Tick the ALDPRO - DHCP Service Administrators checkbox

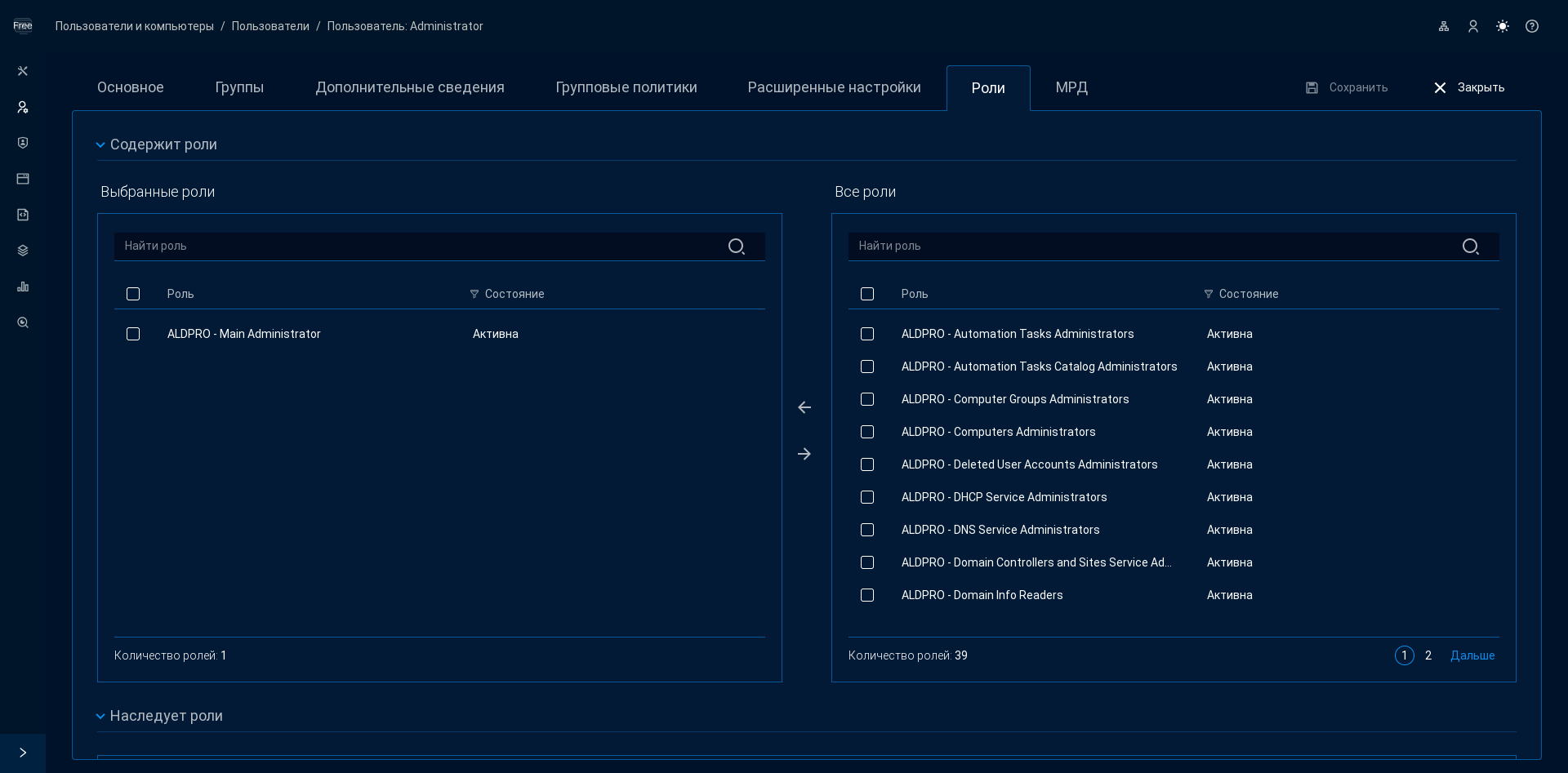tap(867, 497)
